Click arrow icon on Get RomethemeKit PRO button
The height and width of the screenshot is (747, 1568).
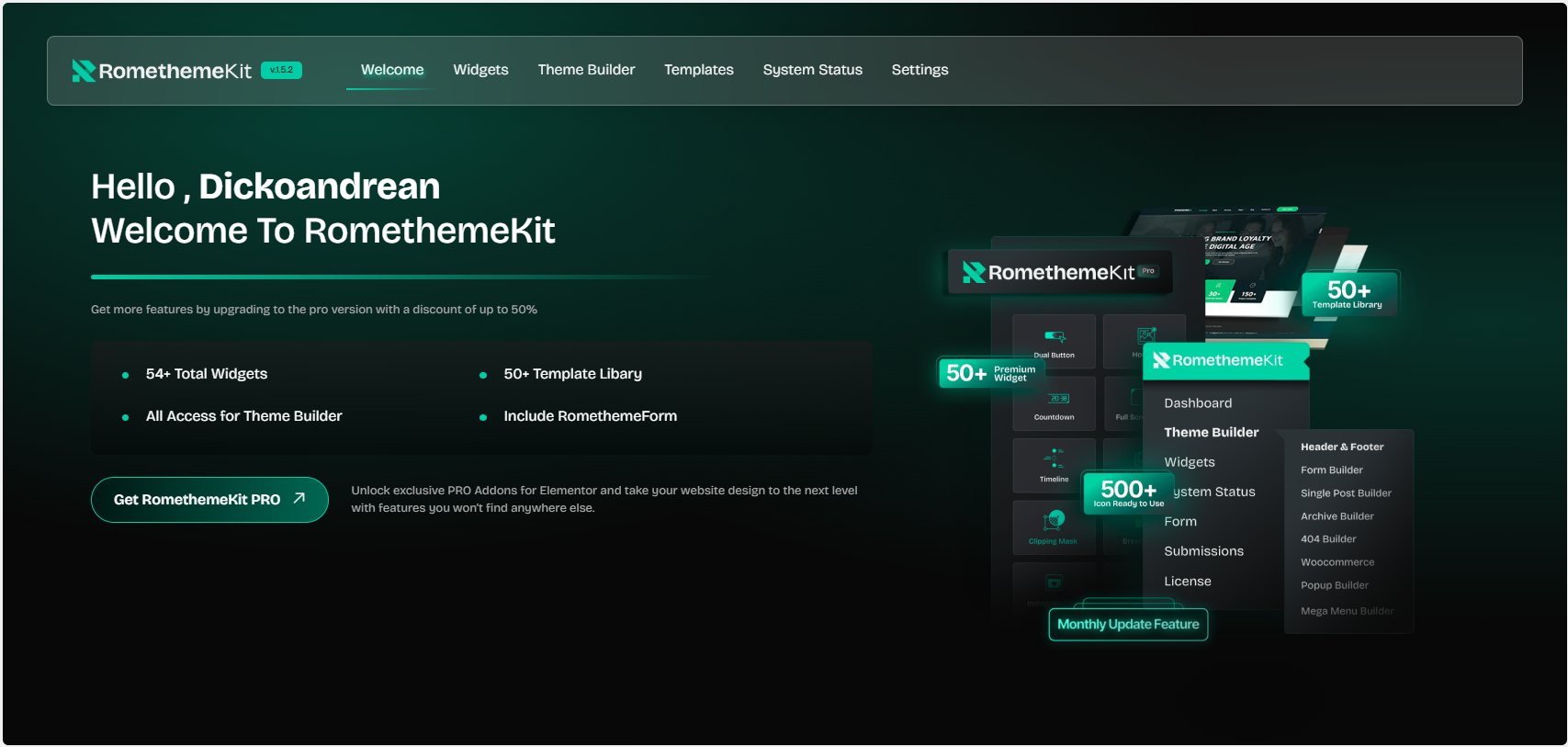[299, 498]
